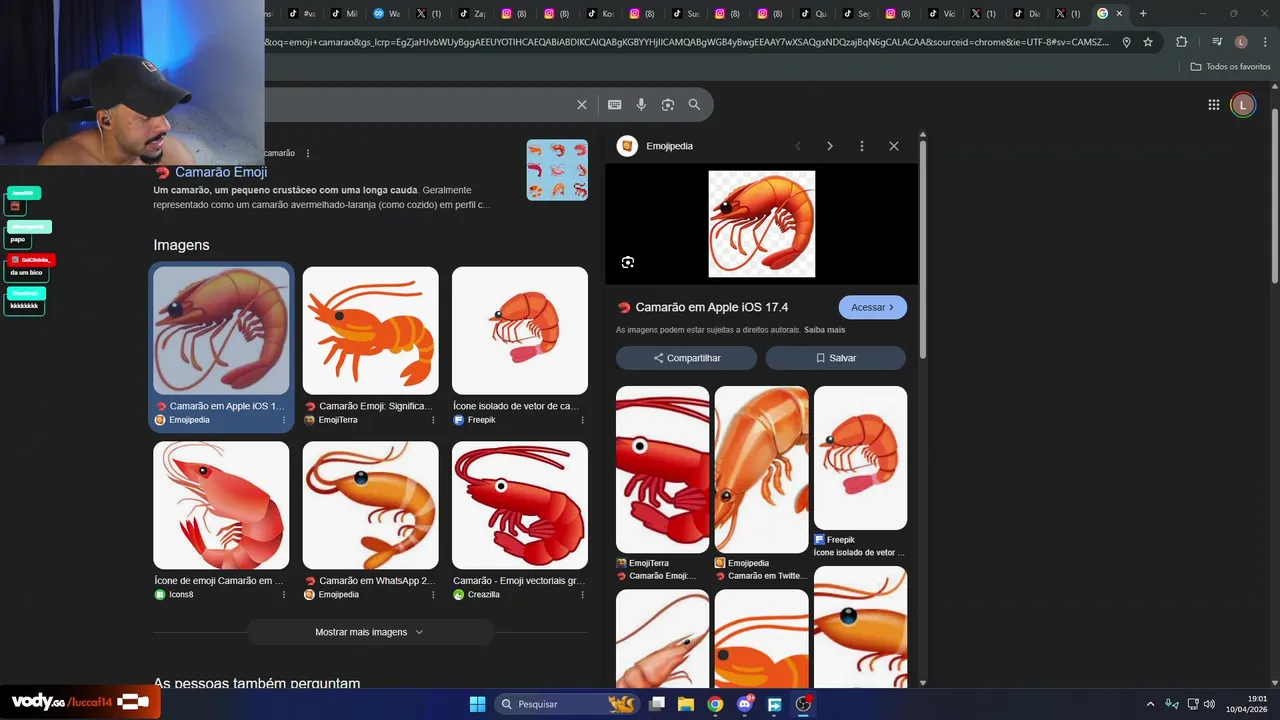Click the Windows taskbar Pesquisar box
Screen dimensions: 1280x720
click(x=567, y=704)
